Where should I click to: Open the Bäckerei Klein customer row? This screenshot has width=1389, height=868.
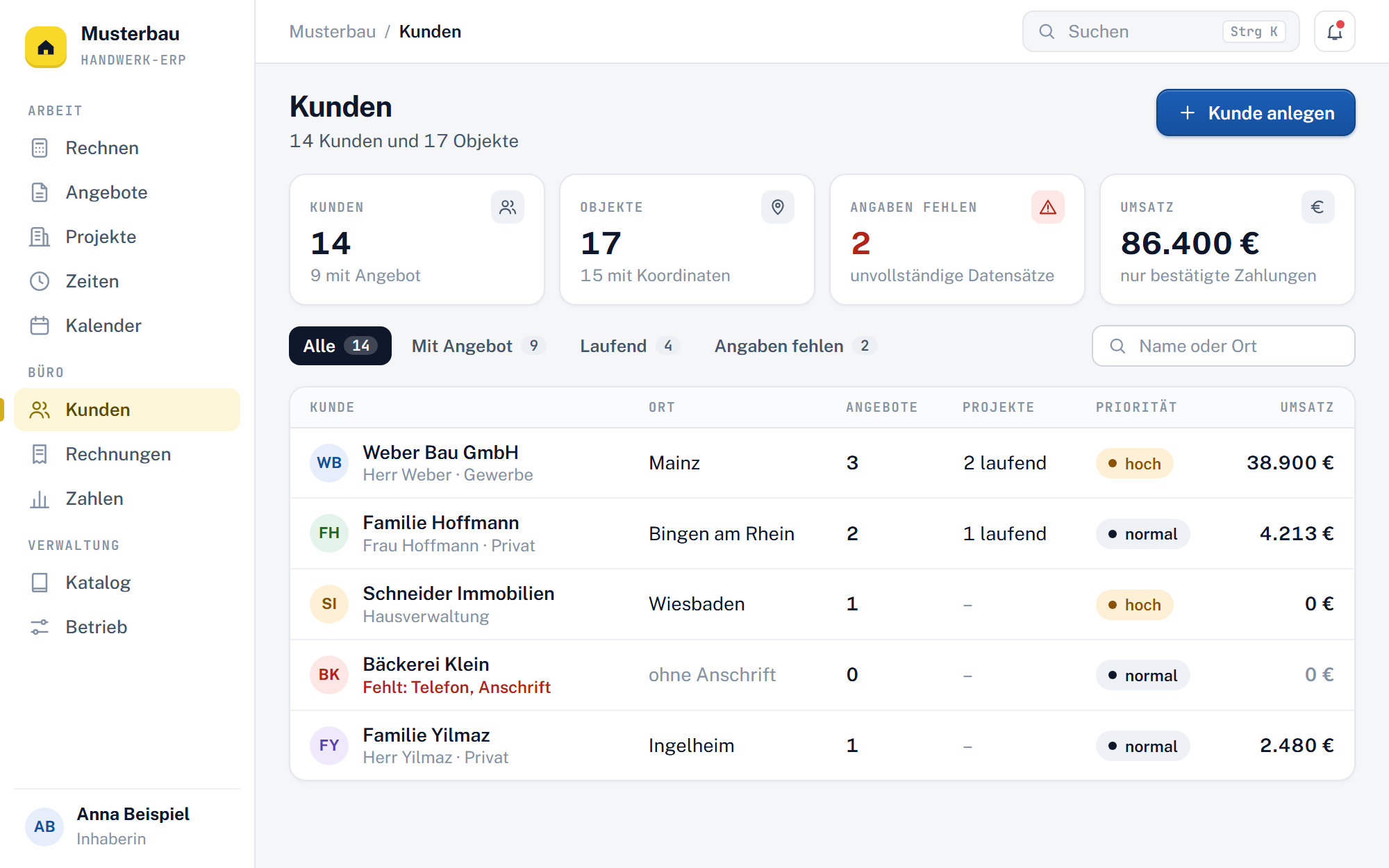coord(822,675)
